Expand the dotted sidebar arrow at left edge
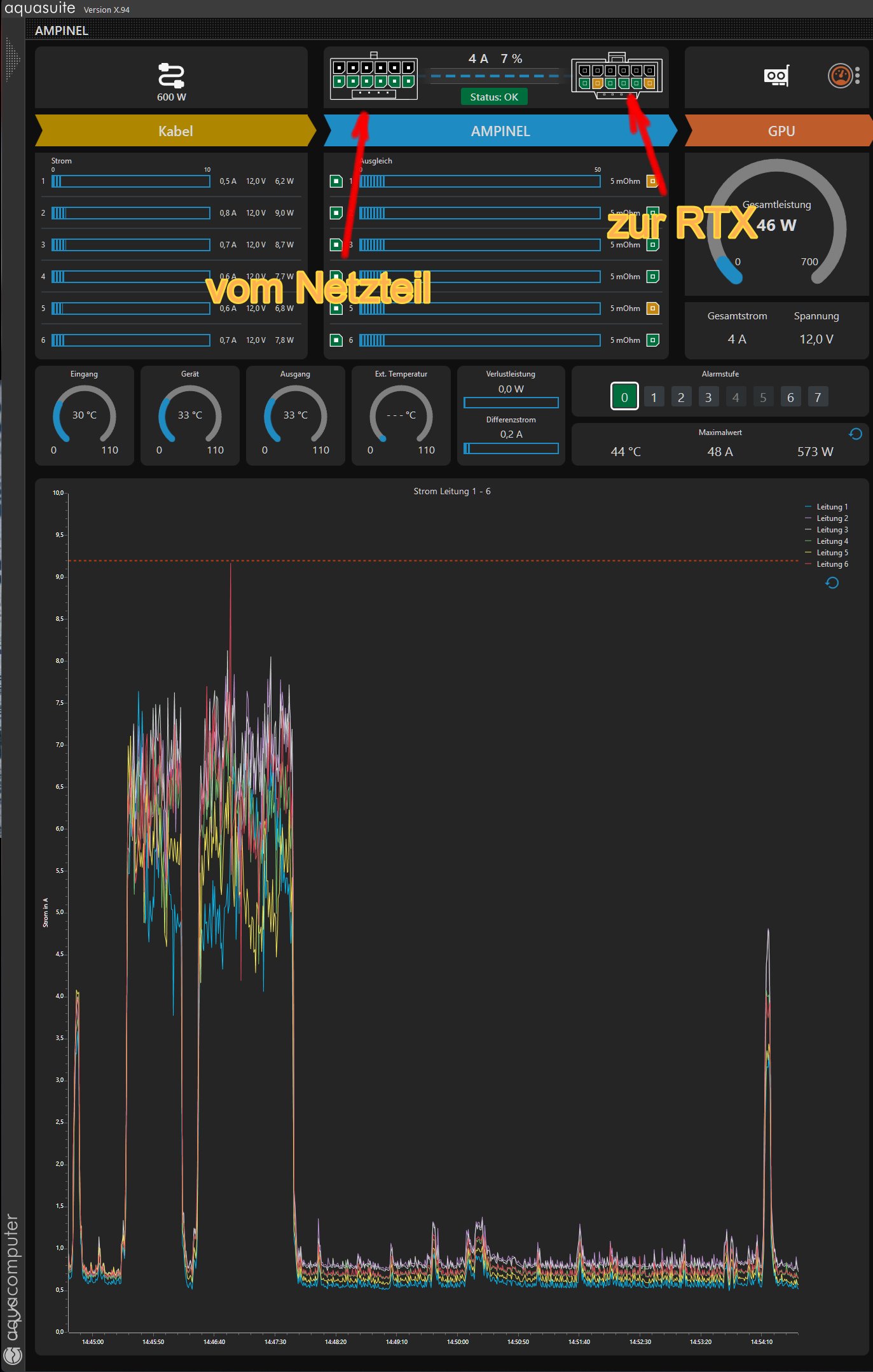Screen dimensions: 873x1372 (x=13, y=60)
